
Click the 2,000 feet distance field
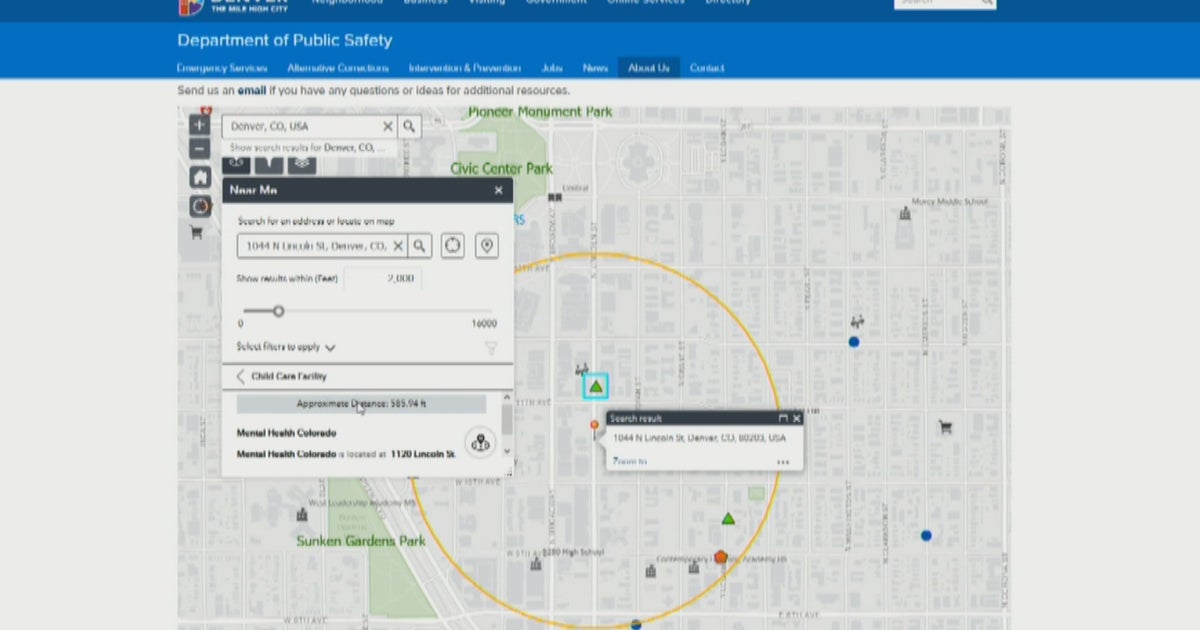tap(383, 279)
